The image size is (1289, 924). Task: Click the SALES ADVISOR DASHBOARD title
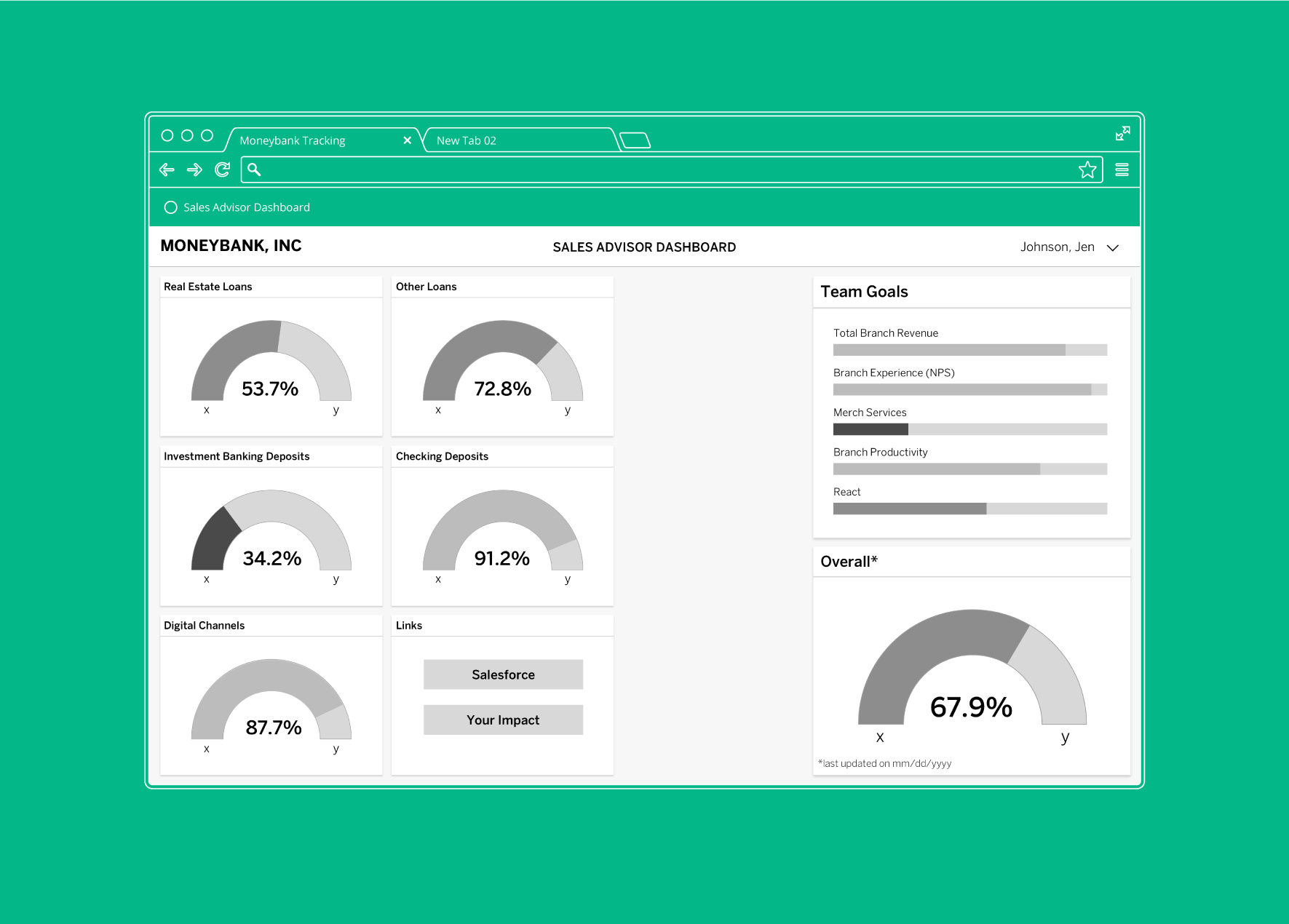click(x=644, y=247)
